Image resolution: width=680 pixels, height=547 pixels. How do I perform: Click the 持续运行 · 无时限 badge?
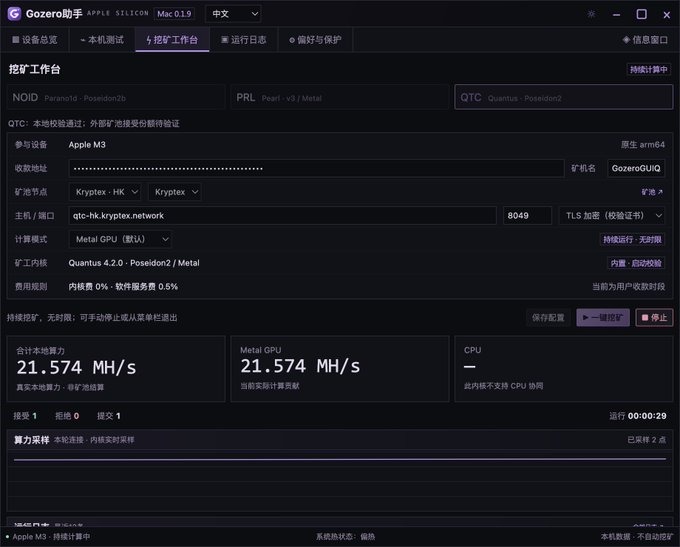(632, 239)
